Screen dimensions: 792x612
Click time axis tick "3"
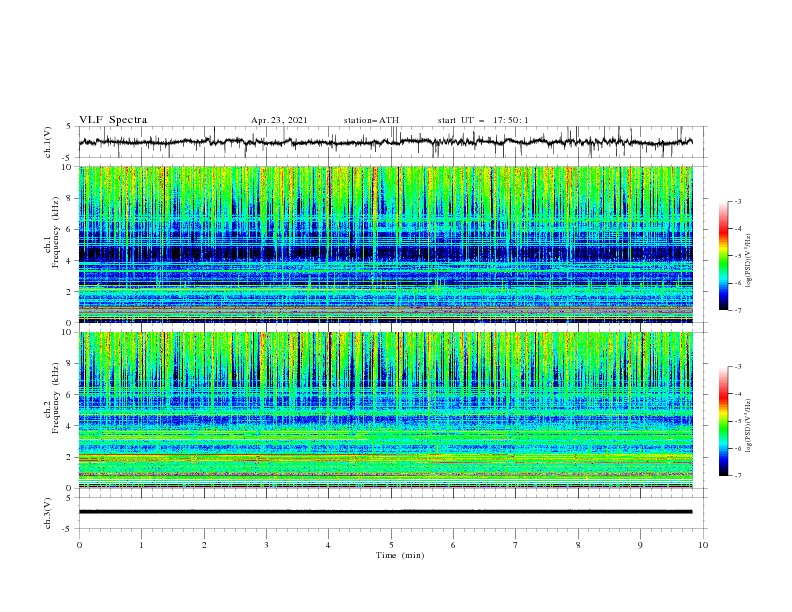(266, 545)
